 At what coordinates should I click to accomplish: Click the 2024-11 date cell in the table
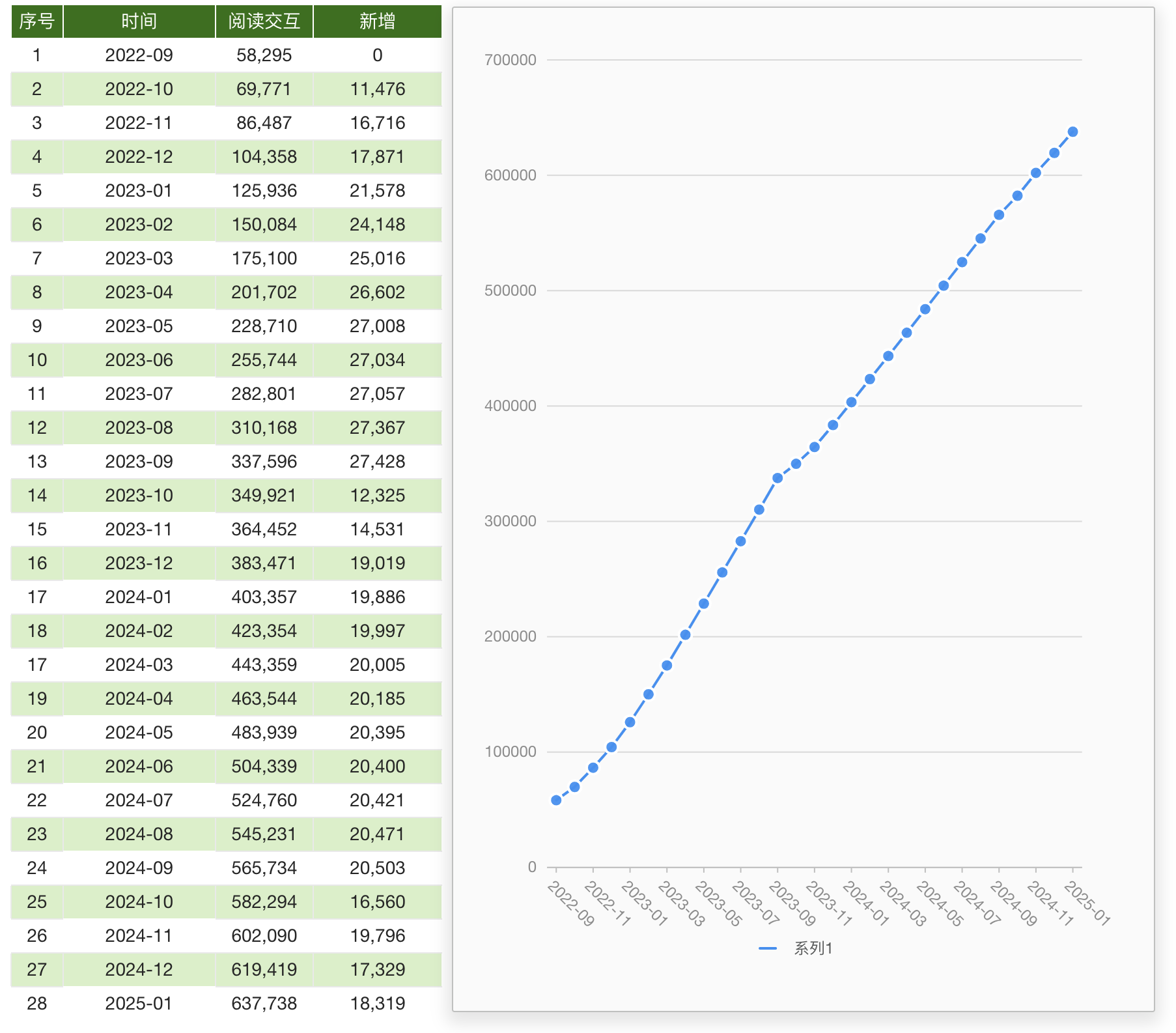139,936
